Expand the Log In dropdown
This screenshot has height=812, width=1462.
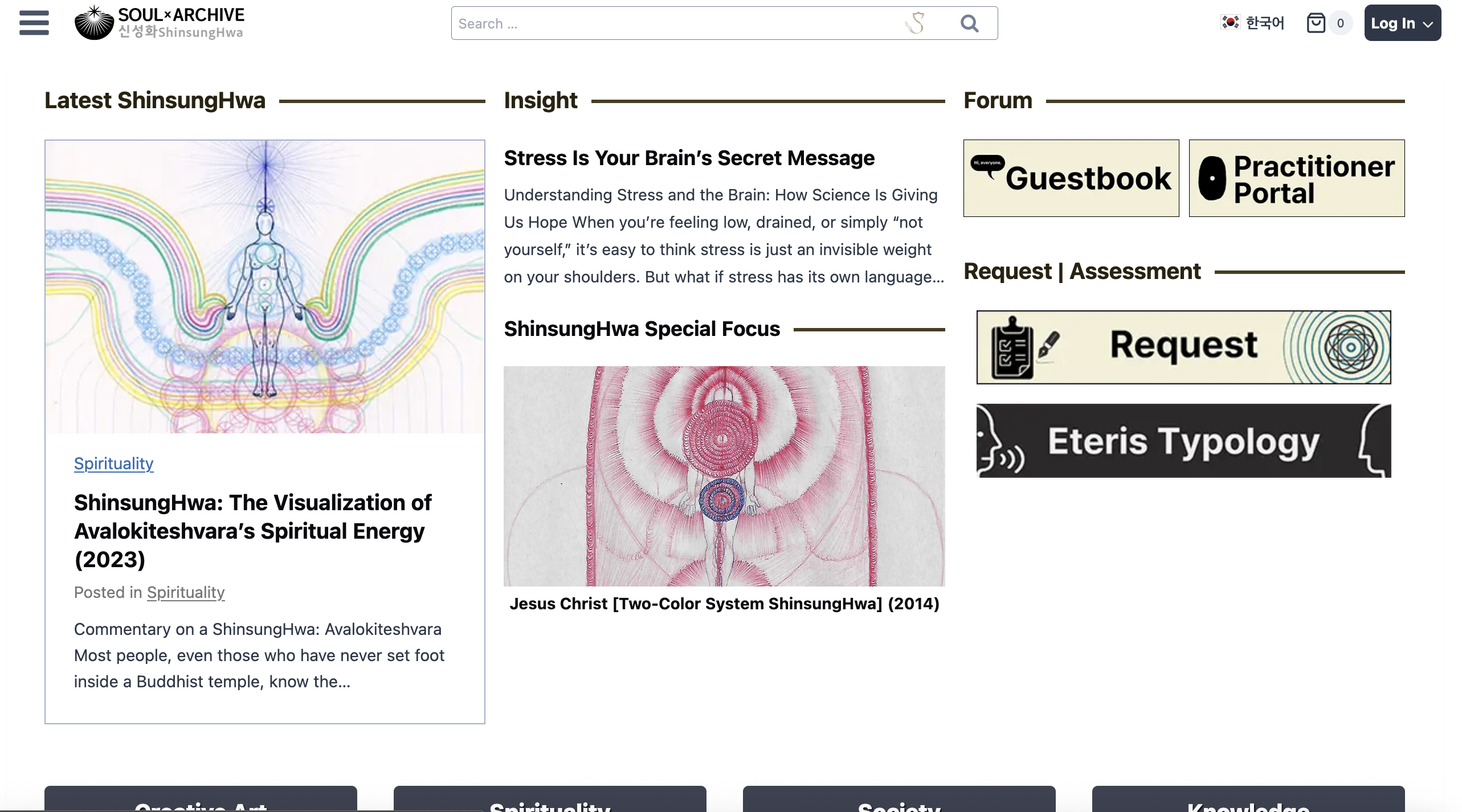pyautogui.click(x=1402, y=23)
